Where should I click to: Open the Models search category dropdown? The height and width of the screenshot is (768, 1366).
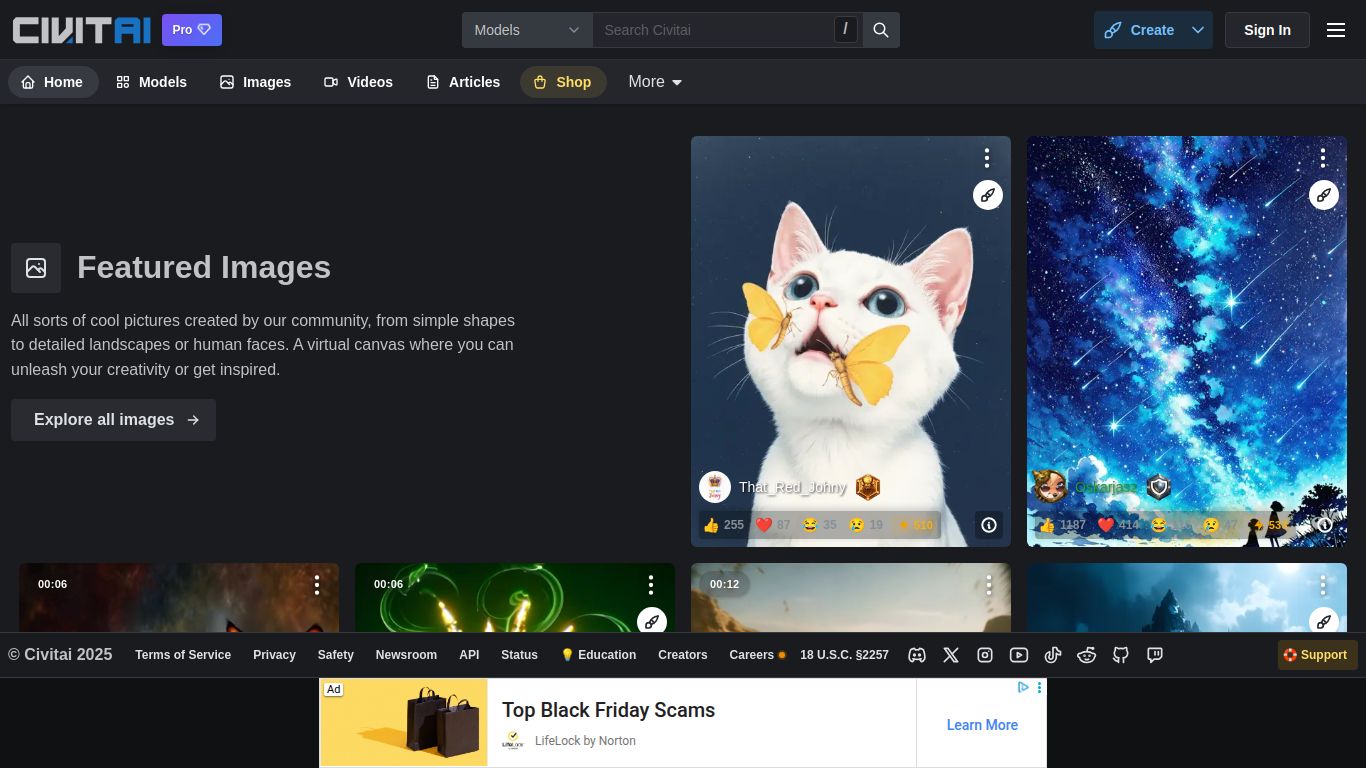[x=527, y=30]
